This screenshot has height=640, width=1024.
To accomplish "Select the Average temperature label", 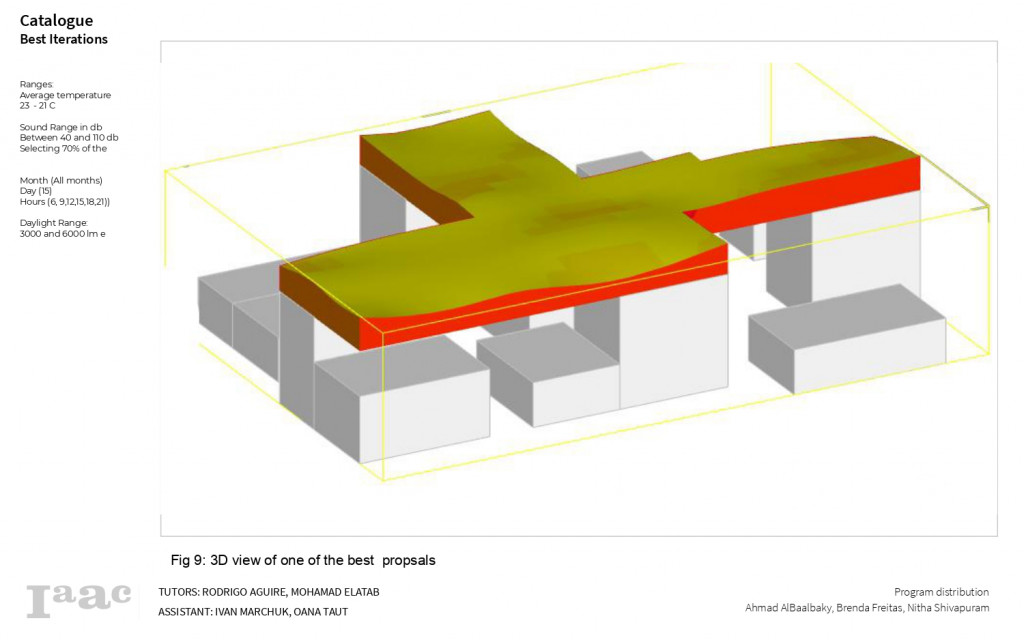I will 65,95.
